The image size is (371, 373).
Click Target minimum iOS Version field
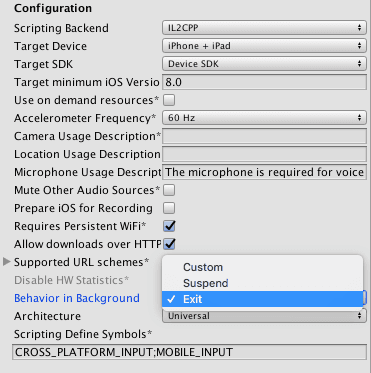[264, 82]
